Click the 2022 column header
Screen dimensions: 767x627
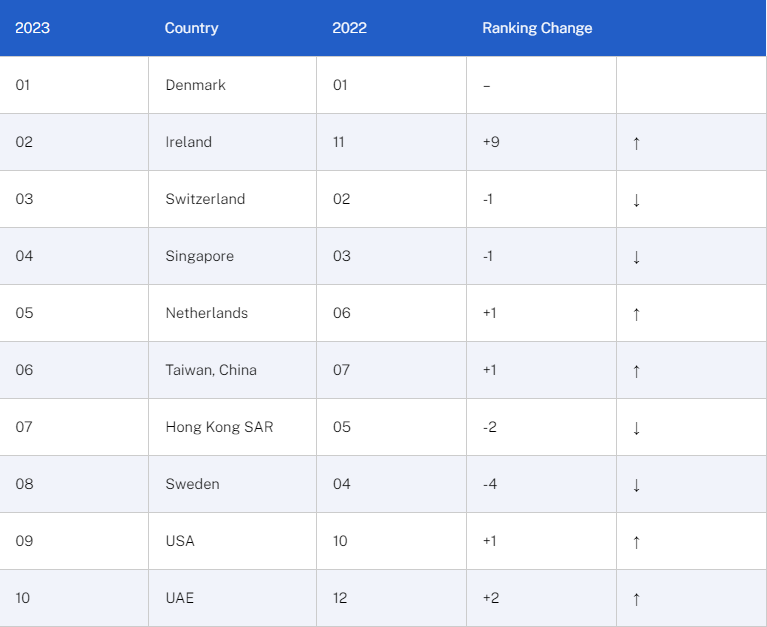click(x=349, y=28)
